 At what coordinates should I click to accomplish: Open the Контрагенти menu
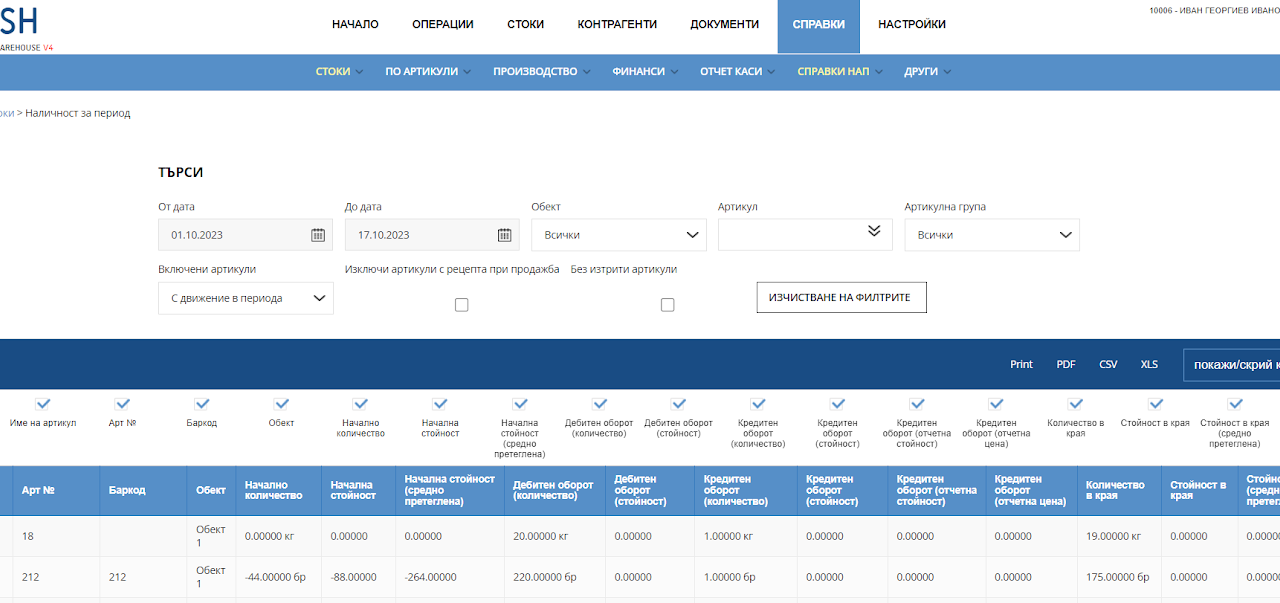click(x=617, y=24)
